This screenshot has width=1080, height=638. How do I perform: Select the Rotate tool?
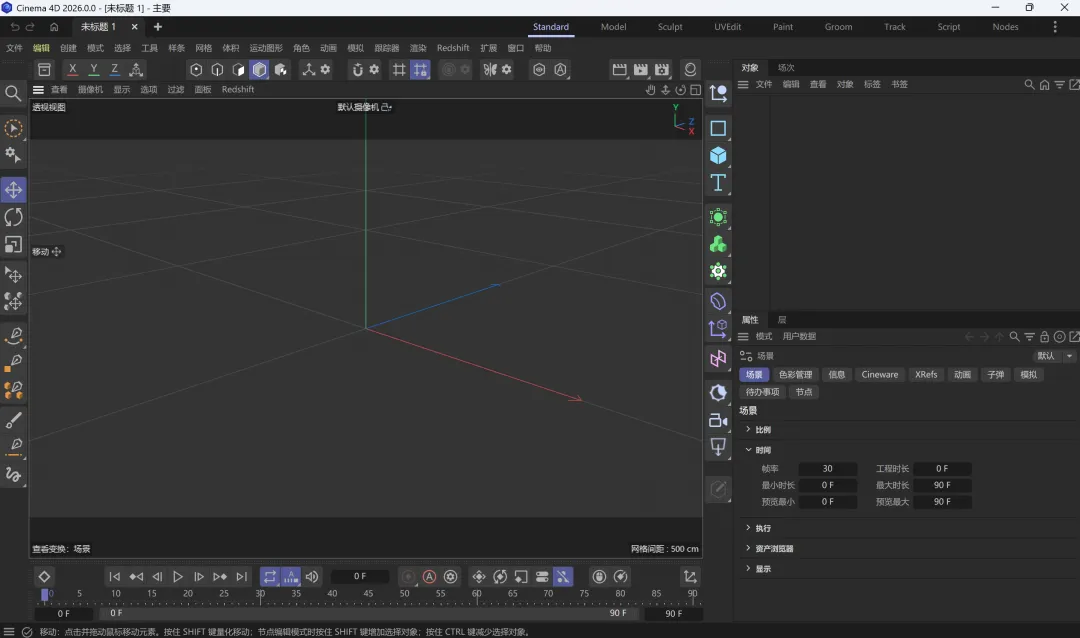14,217
